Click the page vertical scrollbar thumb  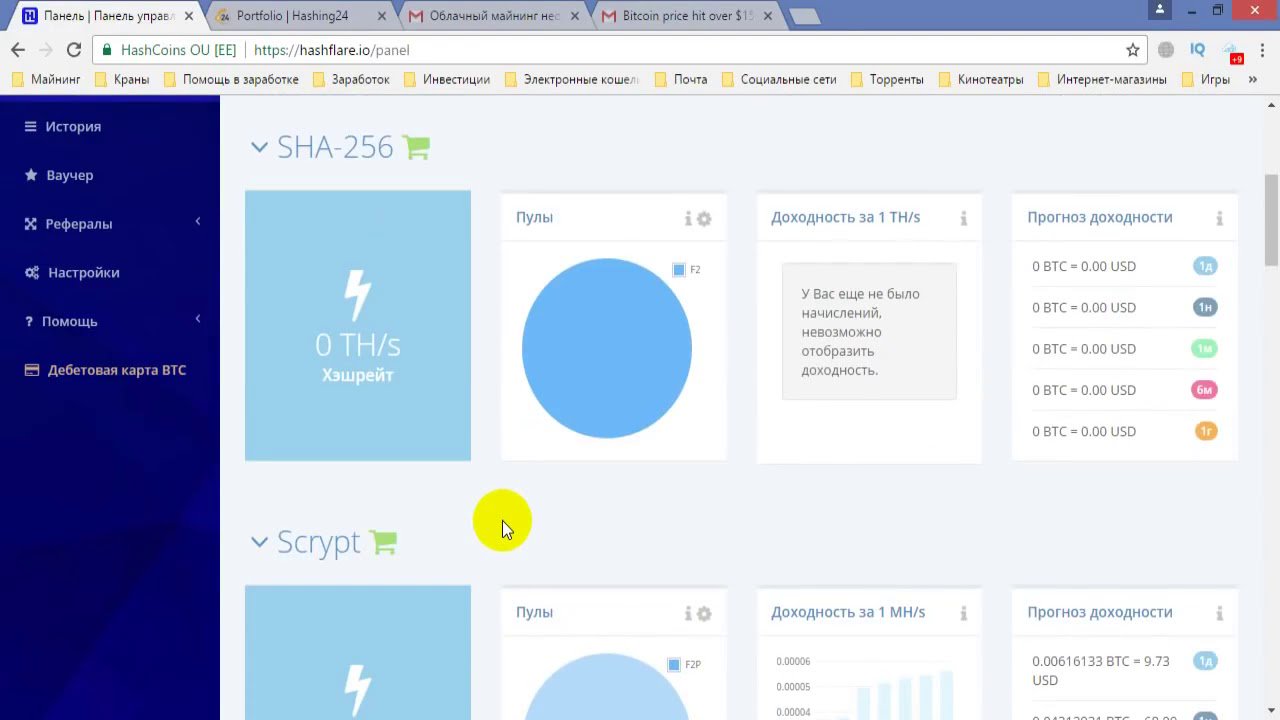click(x=1271, y=220)
